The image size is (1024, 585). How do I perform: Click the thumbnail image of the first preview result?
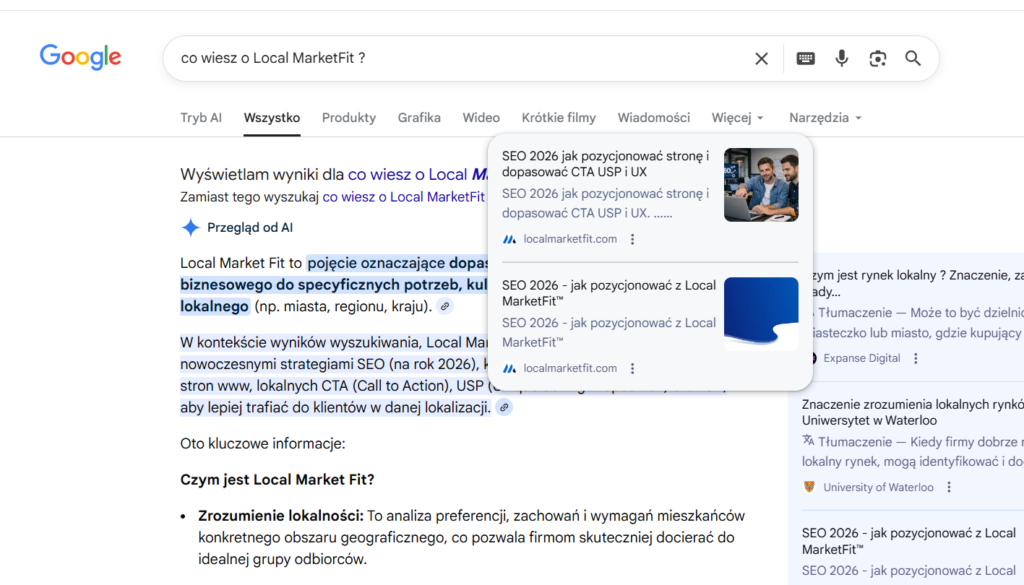(x=761, y=185)
